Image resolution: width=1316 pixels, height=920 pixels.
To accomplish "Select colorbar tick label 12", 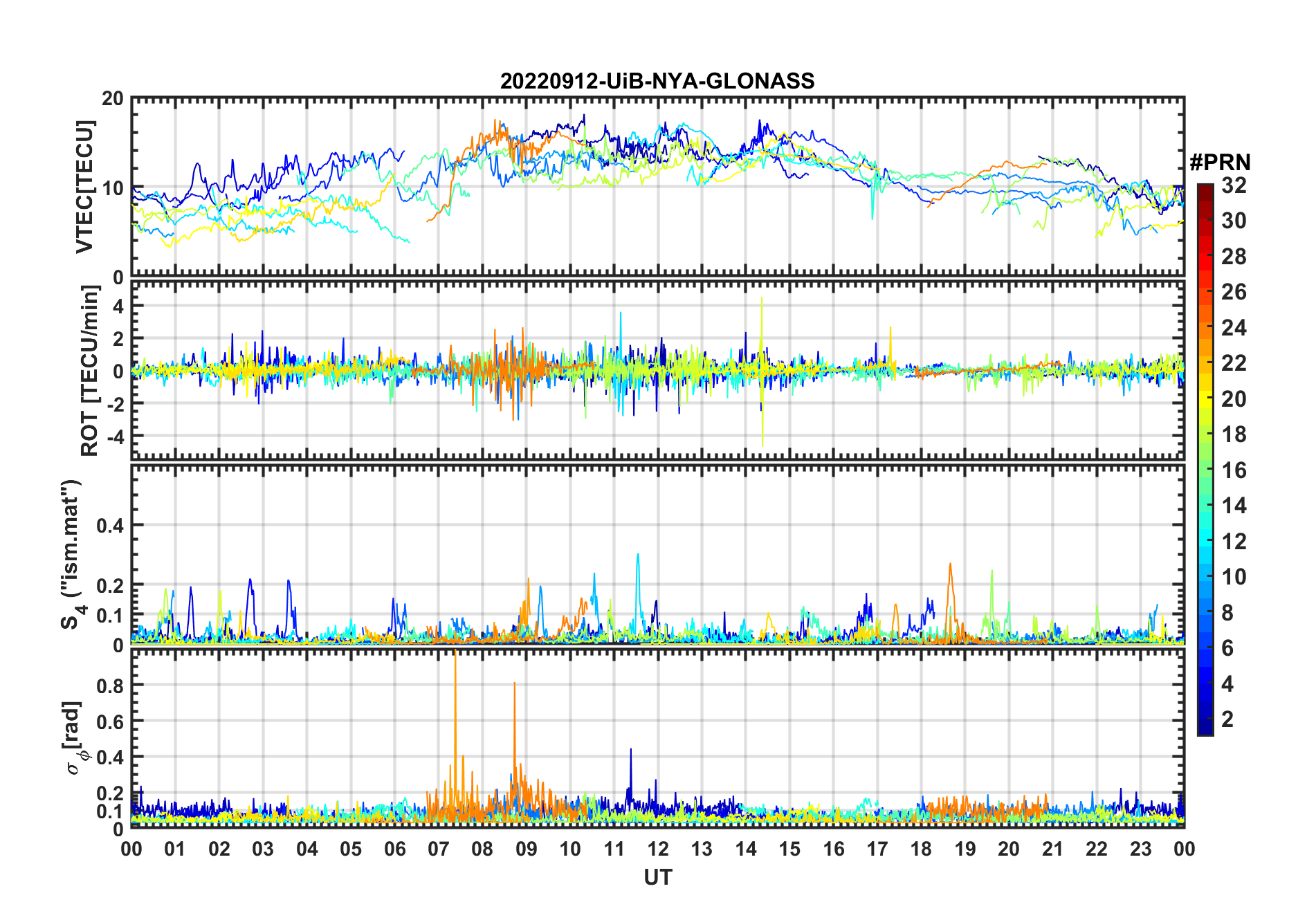I will (1234, 541).
